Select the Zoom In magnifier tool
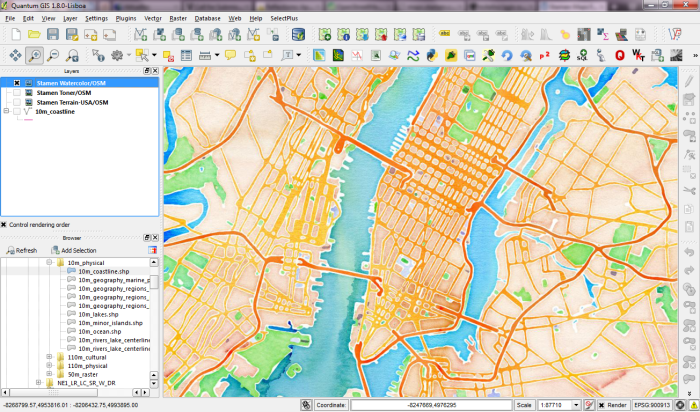This screenshot has height=412, width=700. [33, 55]
